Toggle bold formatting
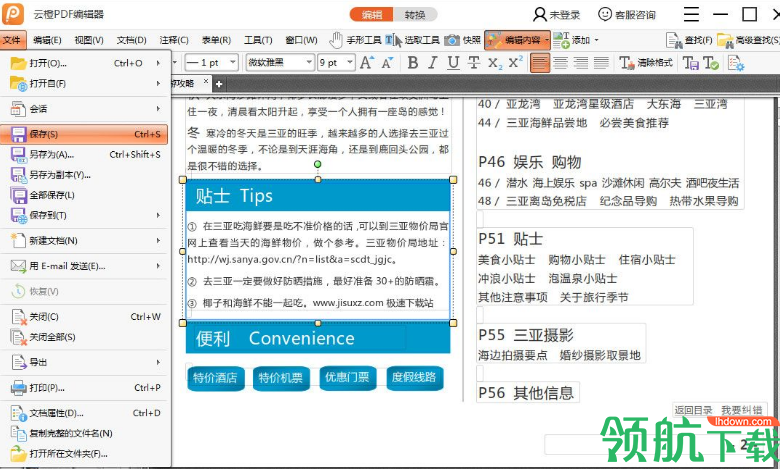 point(412,63)
